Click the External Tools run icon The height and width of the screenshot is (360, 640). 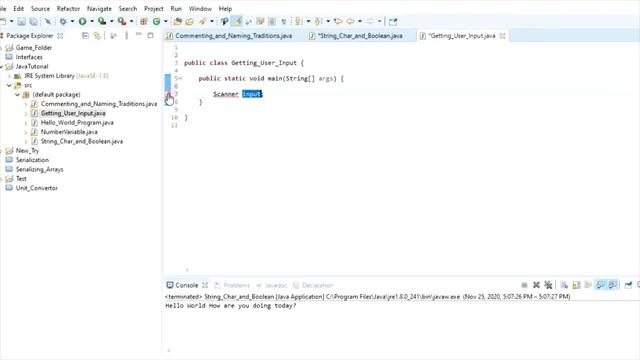tap(122, 21)
